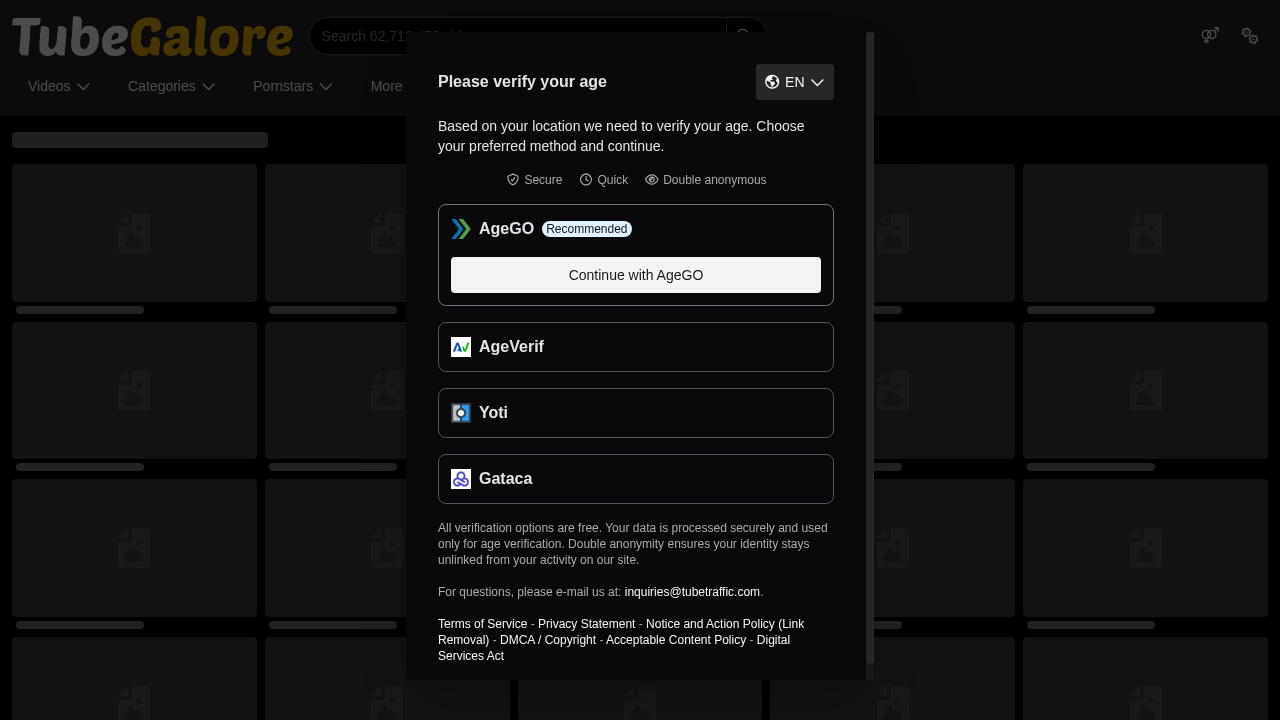This screenshot has height=720, width=1280.
Task: Open the More menu item
Action: (x=386, y=86)
